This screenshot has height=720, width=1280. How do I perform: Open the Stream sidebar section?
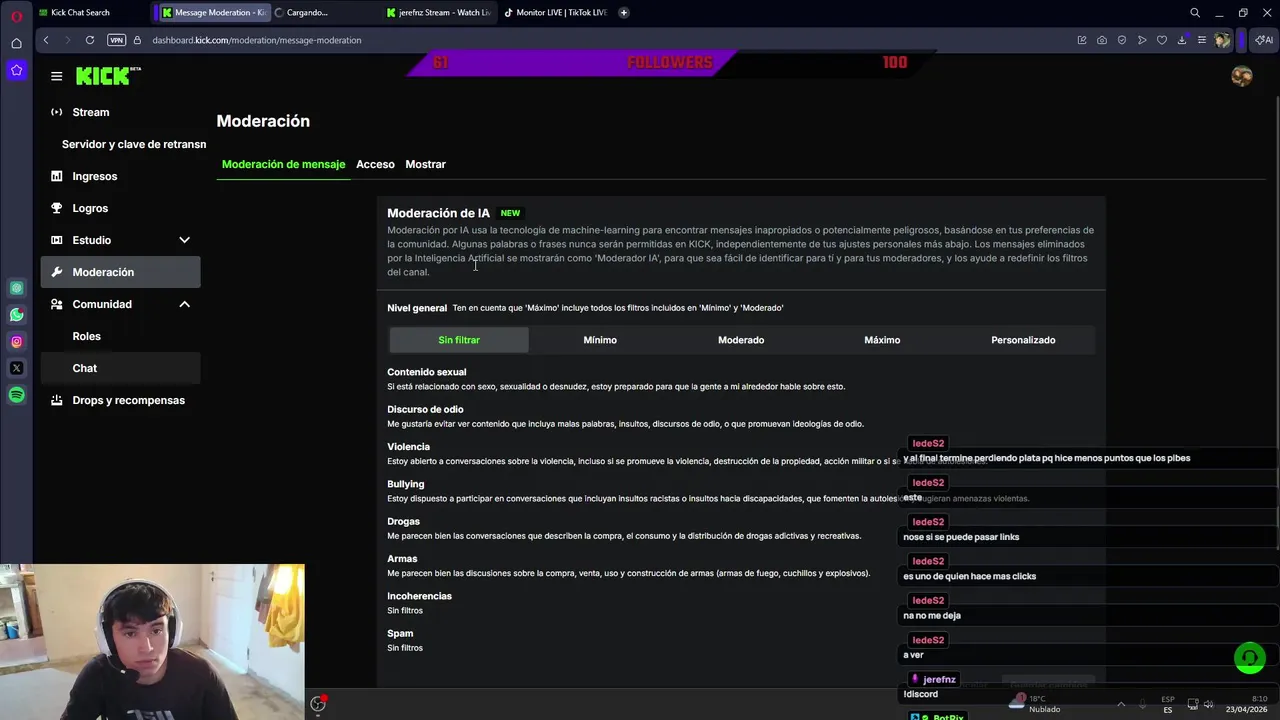click(x=120, y=112)
